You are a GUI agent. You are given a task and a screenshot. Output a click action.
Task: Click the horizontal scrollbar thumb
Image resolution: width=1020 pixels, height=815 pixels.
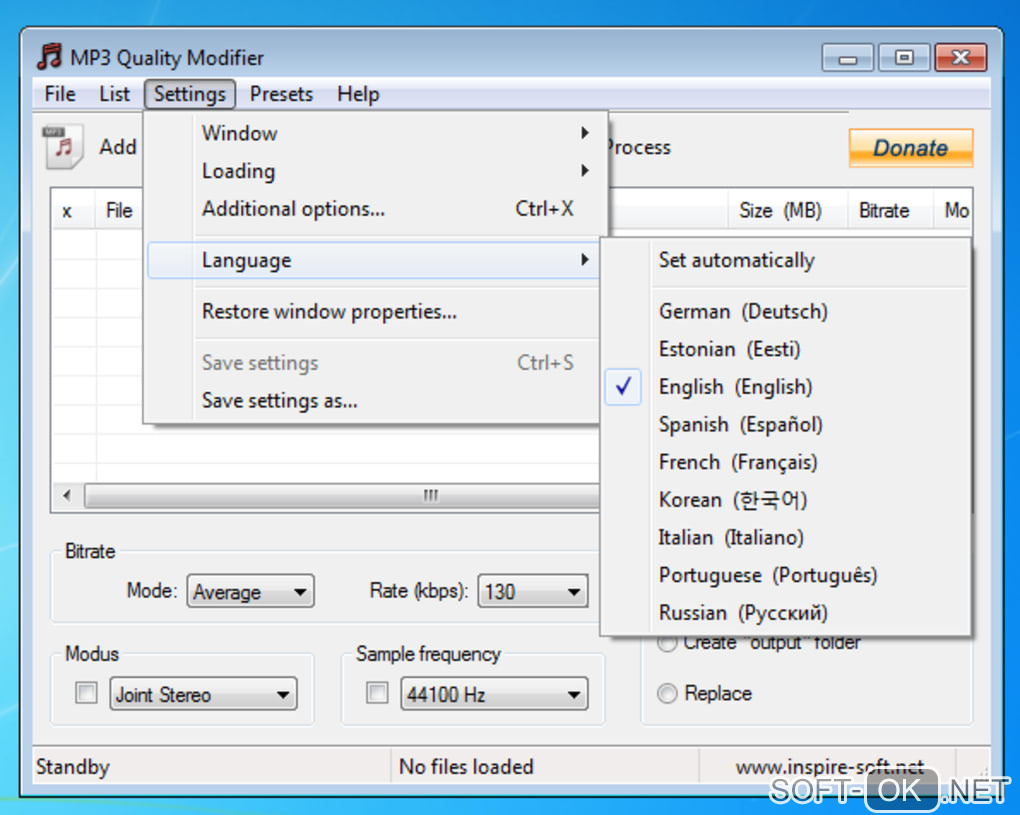[x=342, y=496]
